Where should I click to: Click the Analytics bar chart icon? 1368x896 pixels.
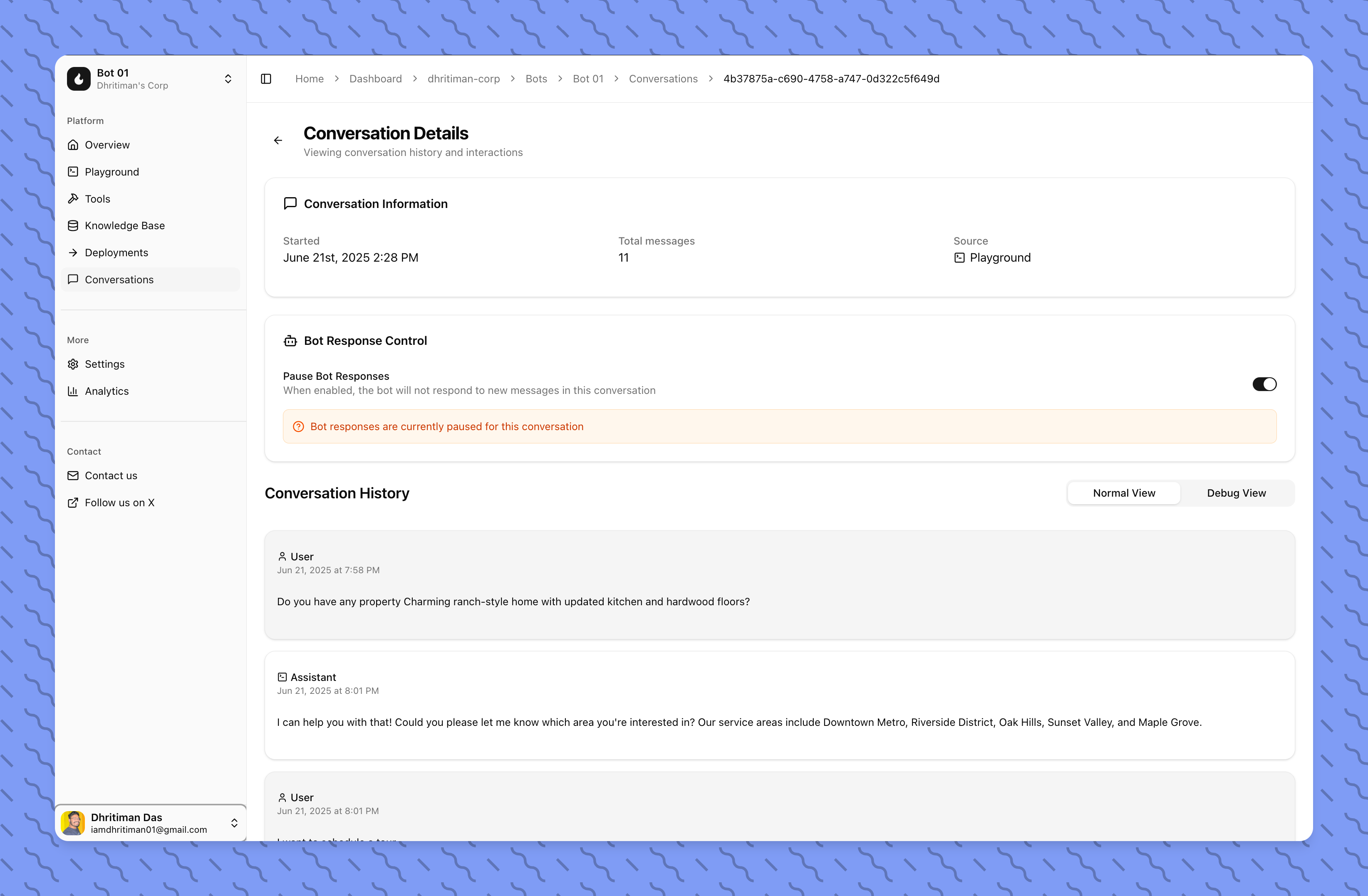[73, 391]
